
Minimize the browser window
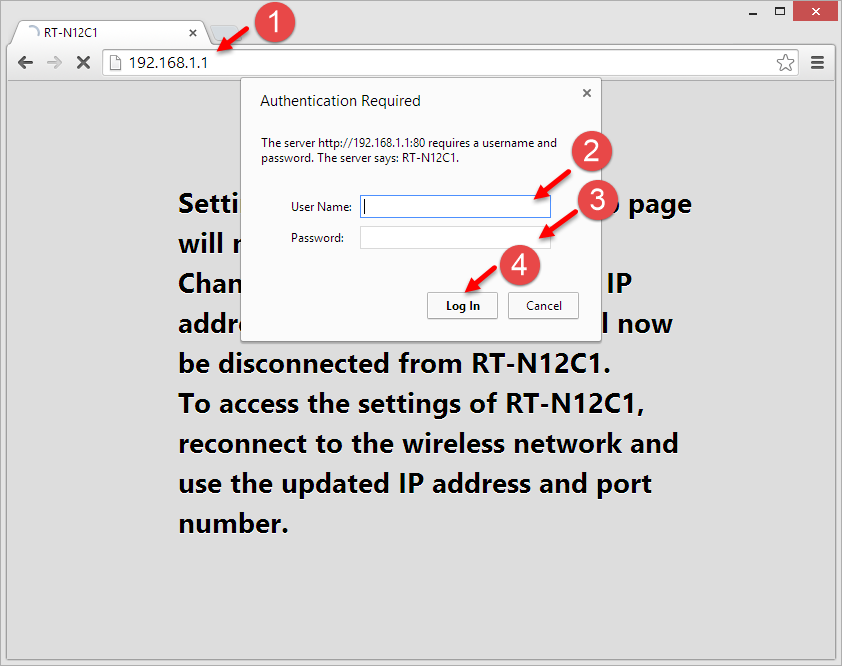click(753, 12)
